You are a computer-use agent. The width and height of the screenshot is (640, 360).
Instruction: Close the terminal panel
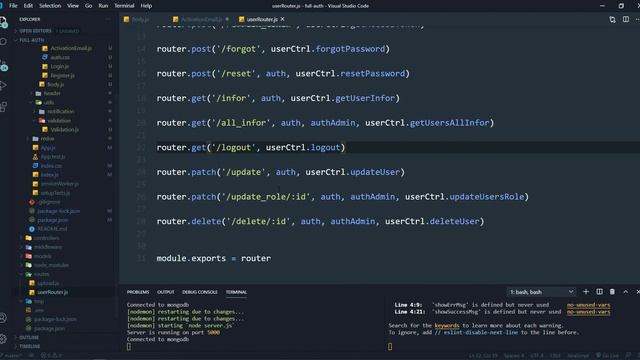click(638, 291)
